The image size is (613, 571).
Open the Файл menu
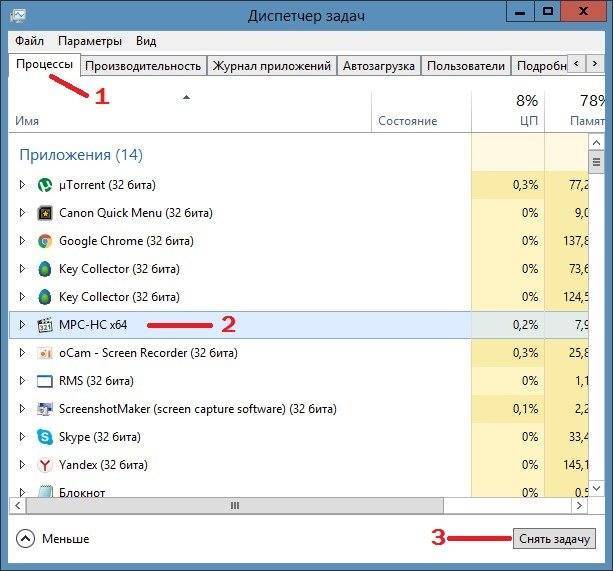point(29,41)
